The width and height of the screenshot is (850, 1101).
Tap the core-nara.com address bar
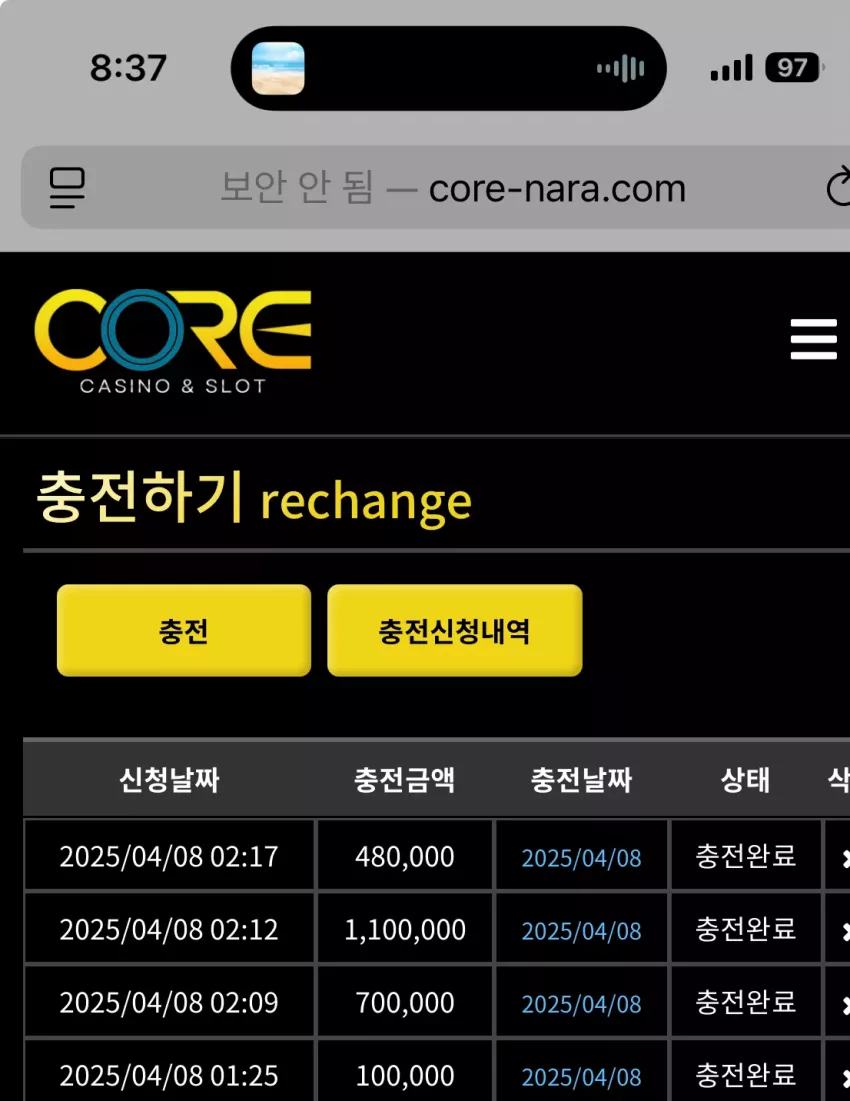pos(435,187)
